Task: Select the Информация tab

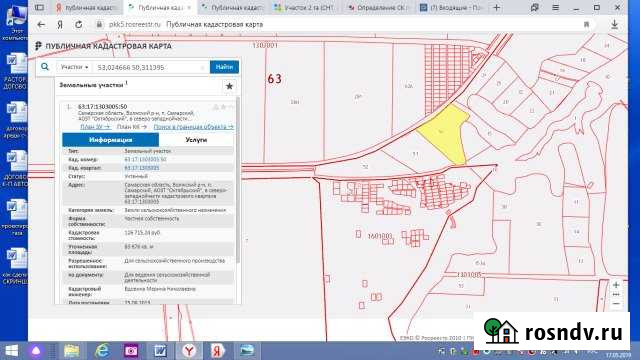Action: pyautogui.click(x=110, y=140)
